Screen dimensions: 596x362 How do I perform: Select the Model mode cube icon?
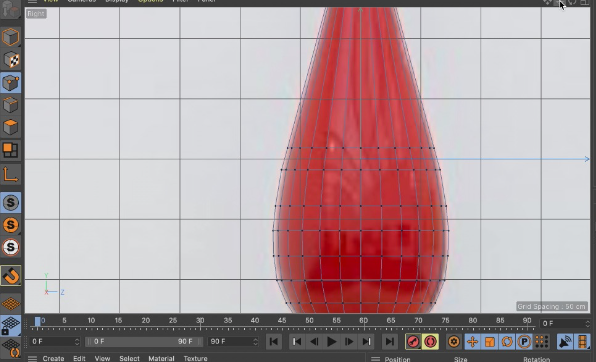[11, 37]
